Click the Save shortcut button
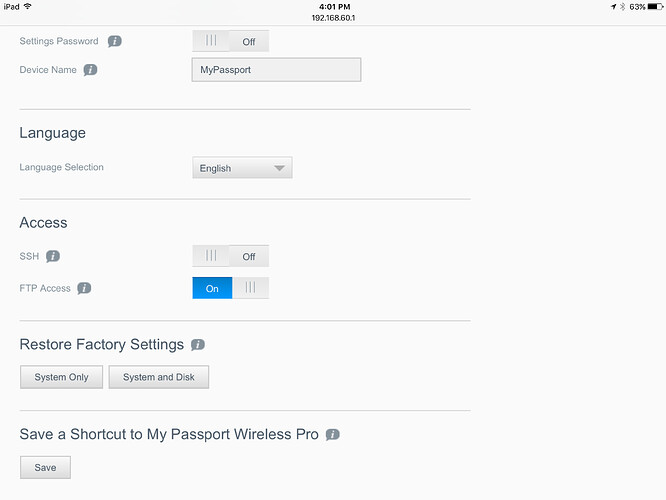Screen dimensions: 666x500 (x=45, y=467)
